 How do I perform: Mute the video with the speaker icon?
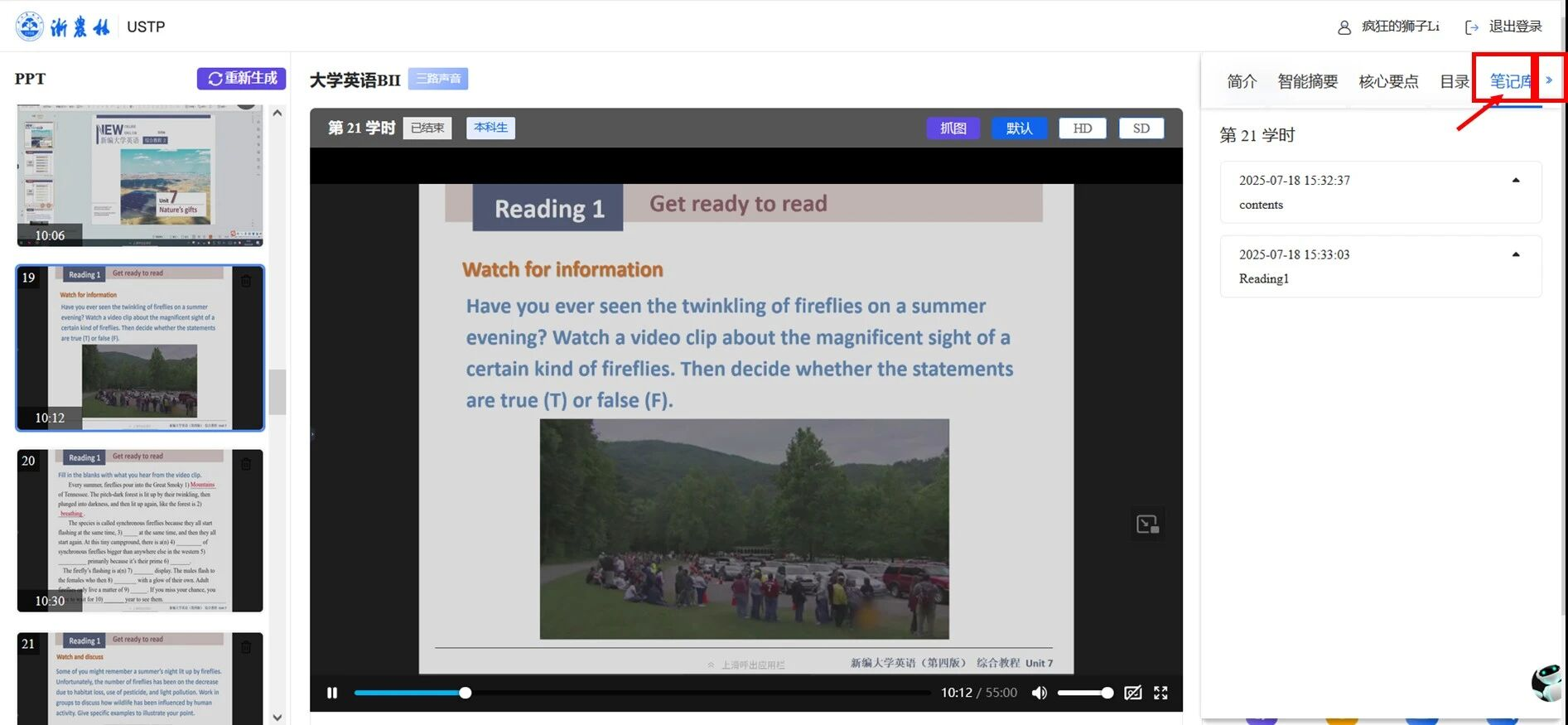[1040, 693]
